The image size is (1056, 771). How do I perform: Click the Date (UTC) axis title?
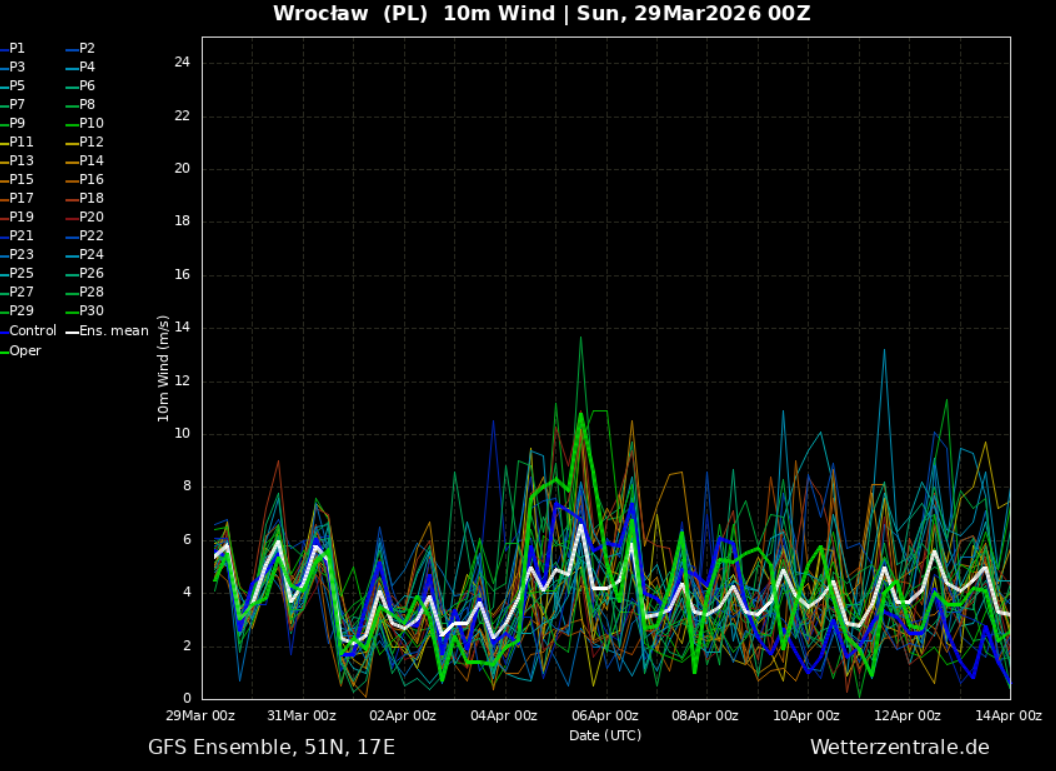point(605,735)
